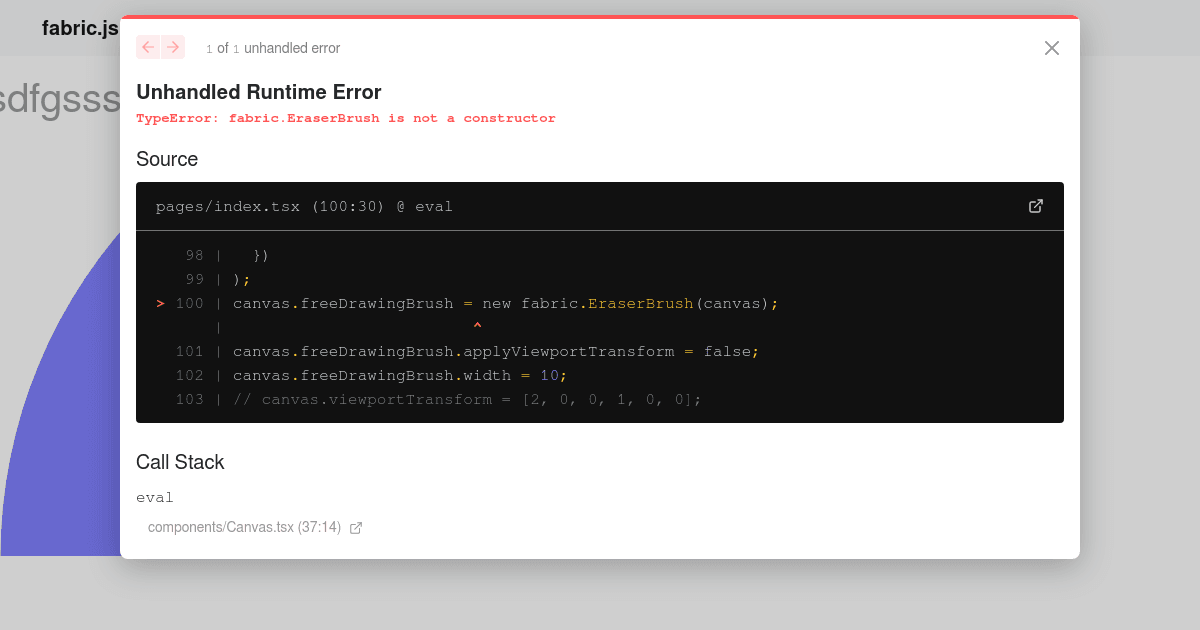This screenshot has width=1200, height=630.
Task: Click the external link icon beside Canvas.tsx
Action: click(356, 527)
